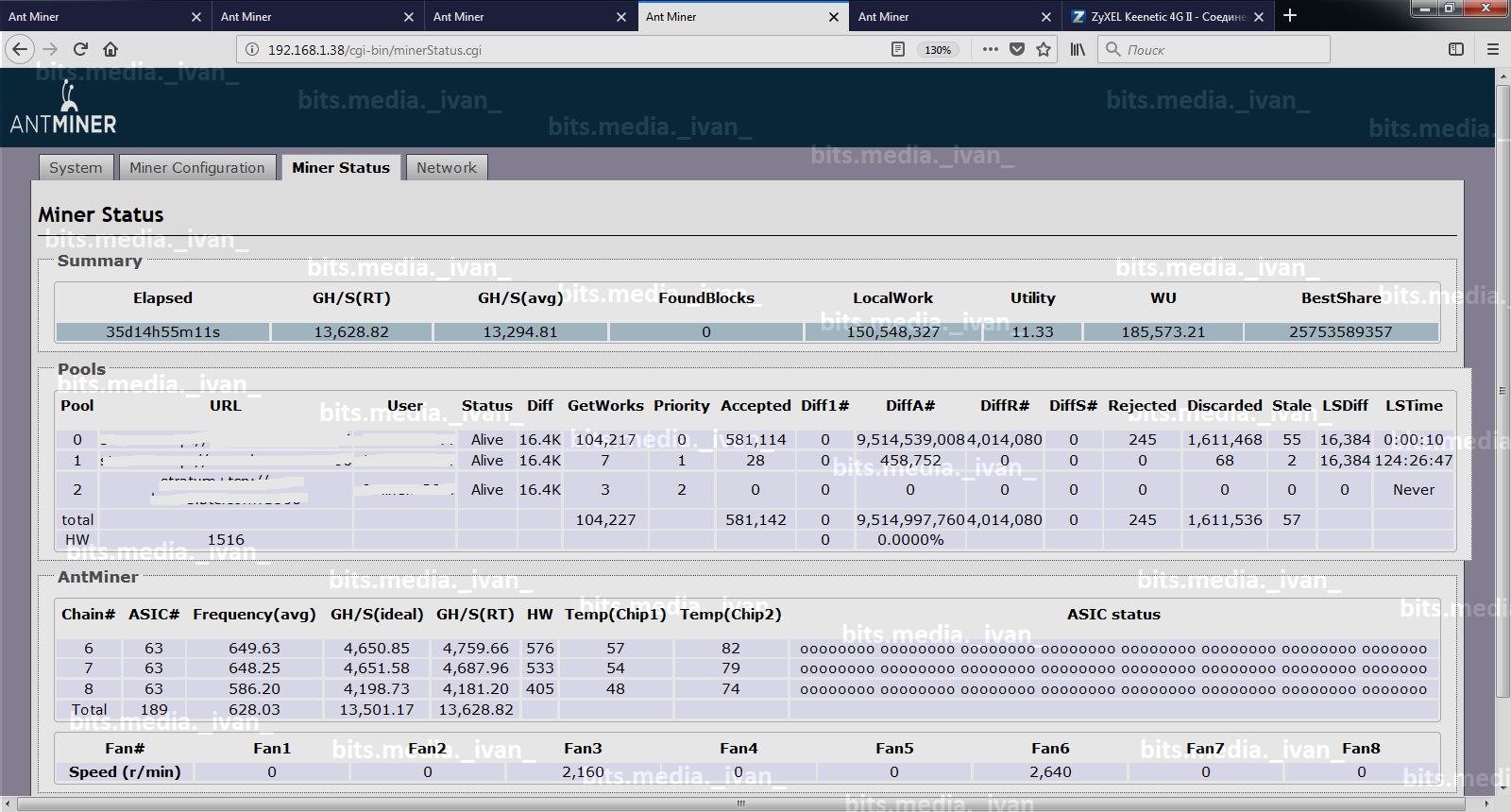
Task: Go back to the previous page
Action: (x=21, y=49)
